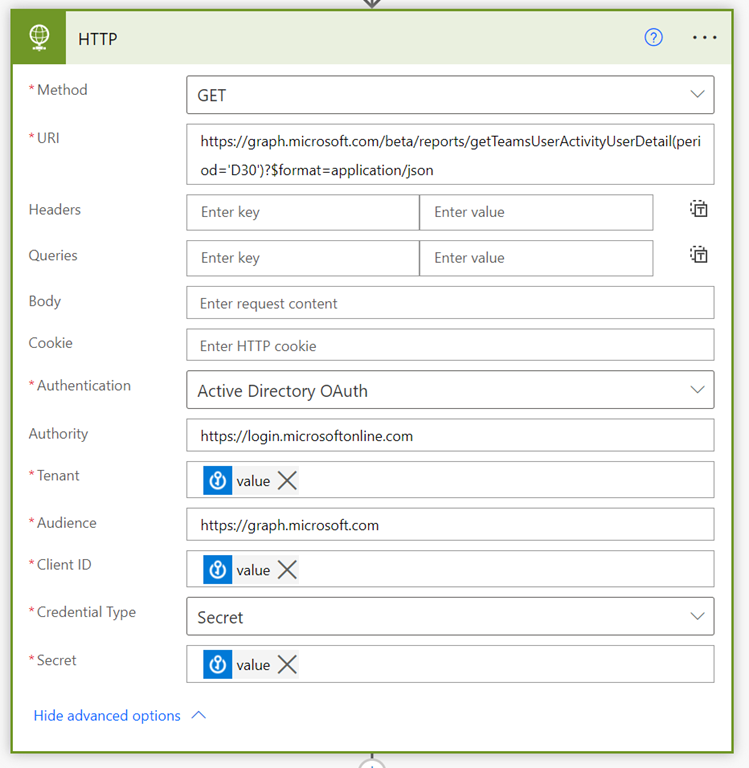Open the help question mark icon

pyautogui.click(x=654, y=38)
